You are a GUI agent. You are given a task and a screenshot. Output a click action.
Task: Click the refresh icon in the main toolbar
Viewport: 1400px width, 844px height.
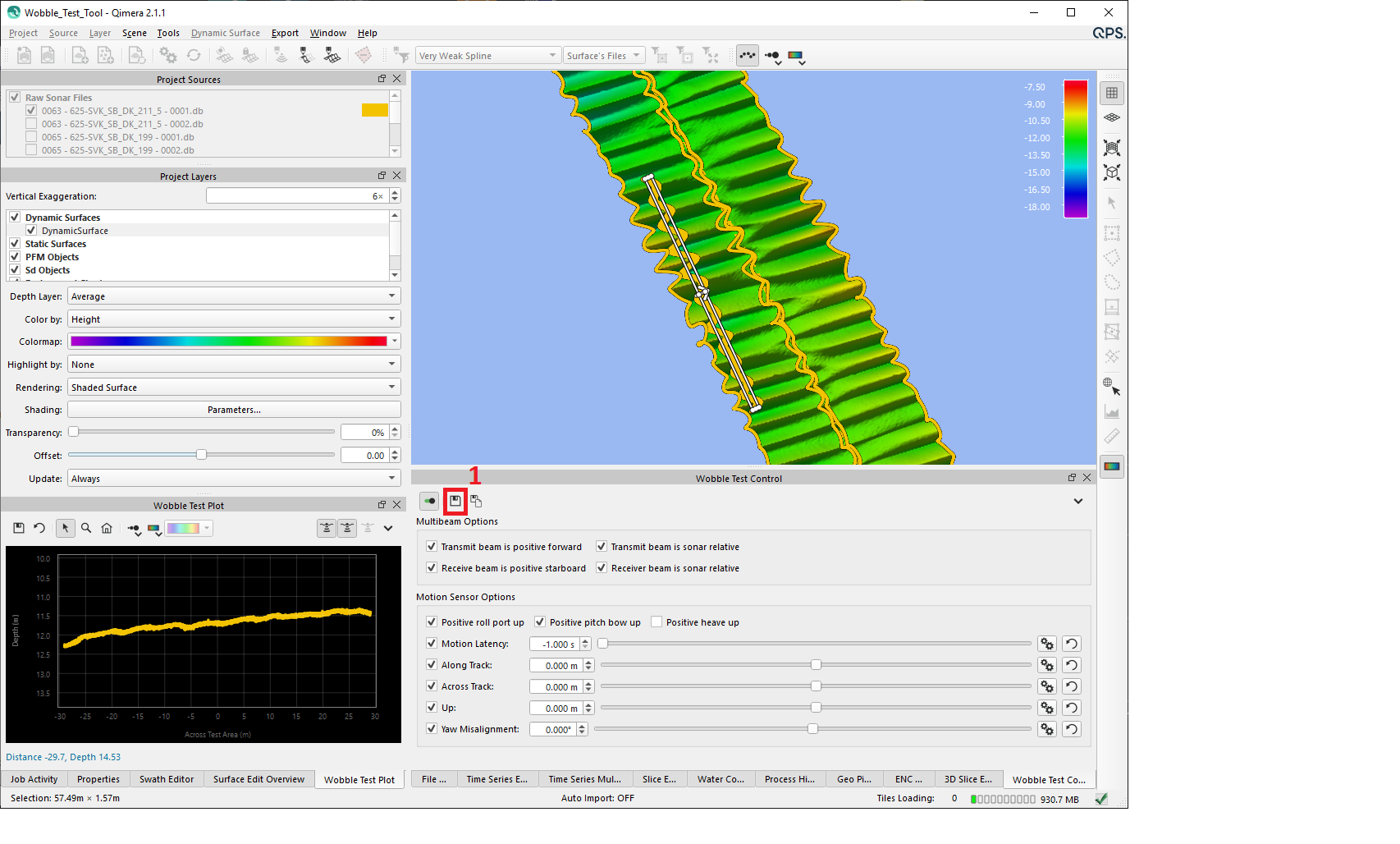[x=194, y=55]
